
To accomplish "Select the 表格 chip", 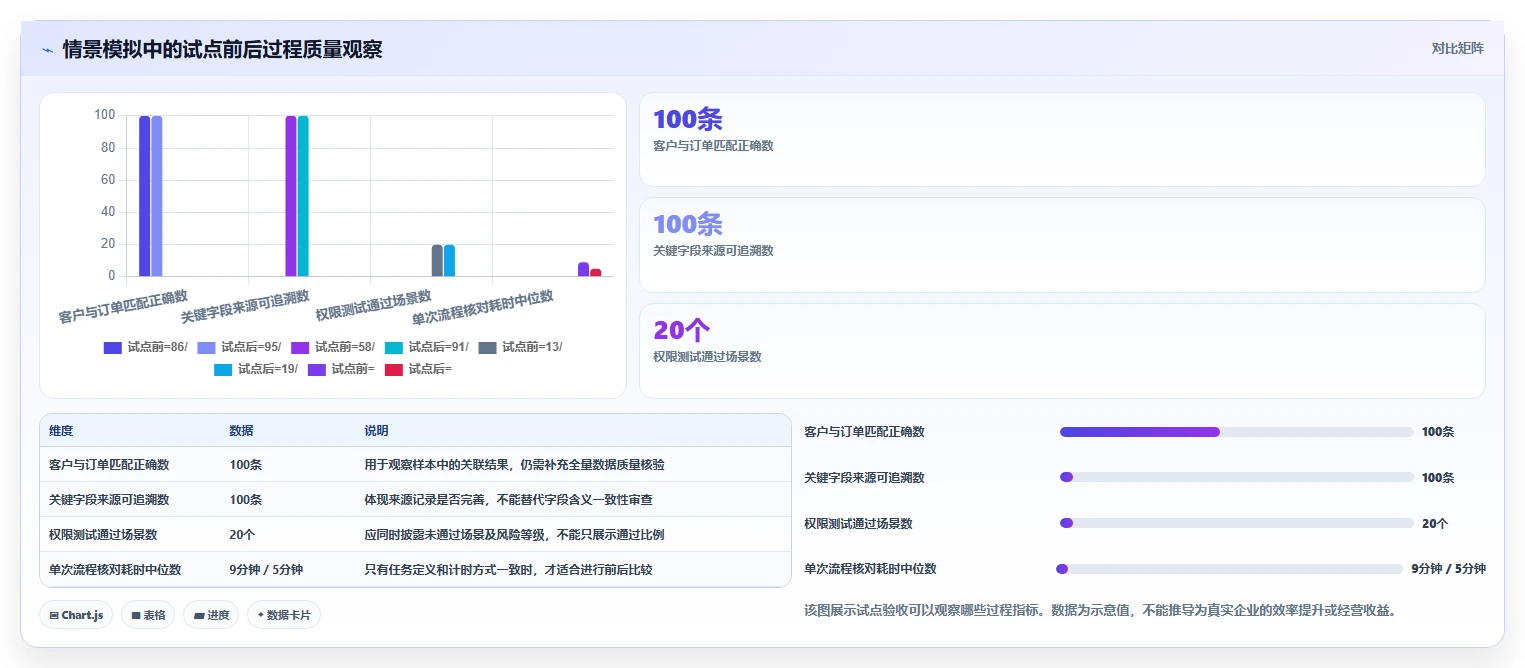I will point(148,615).
